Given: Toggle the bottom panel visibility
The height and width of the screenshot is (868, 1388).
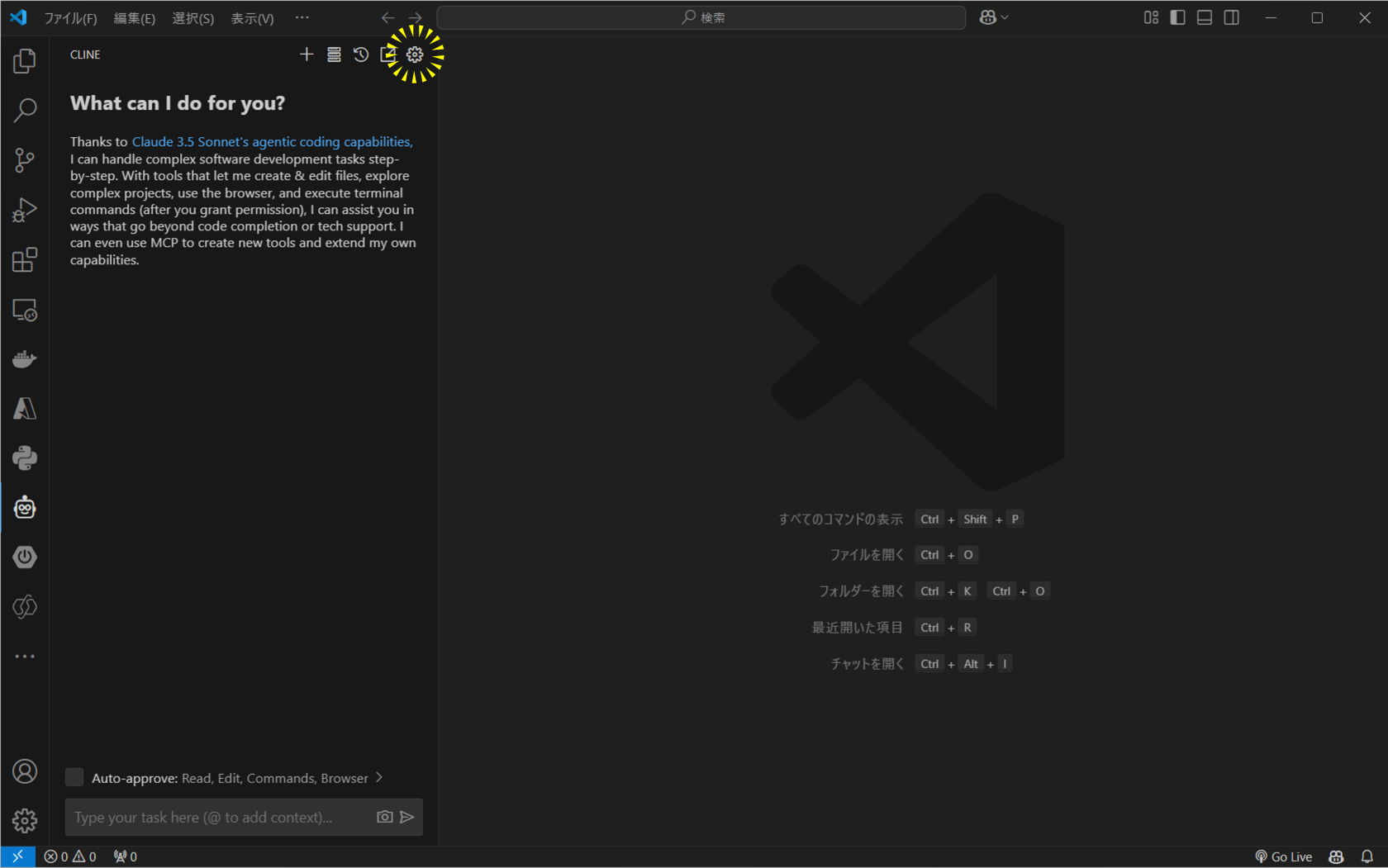Looking at the screenshot, I should [1205, 17].
